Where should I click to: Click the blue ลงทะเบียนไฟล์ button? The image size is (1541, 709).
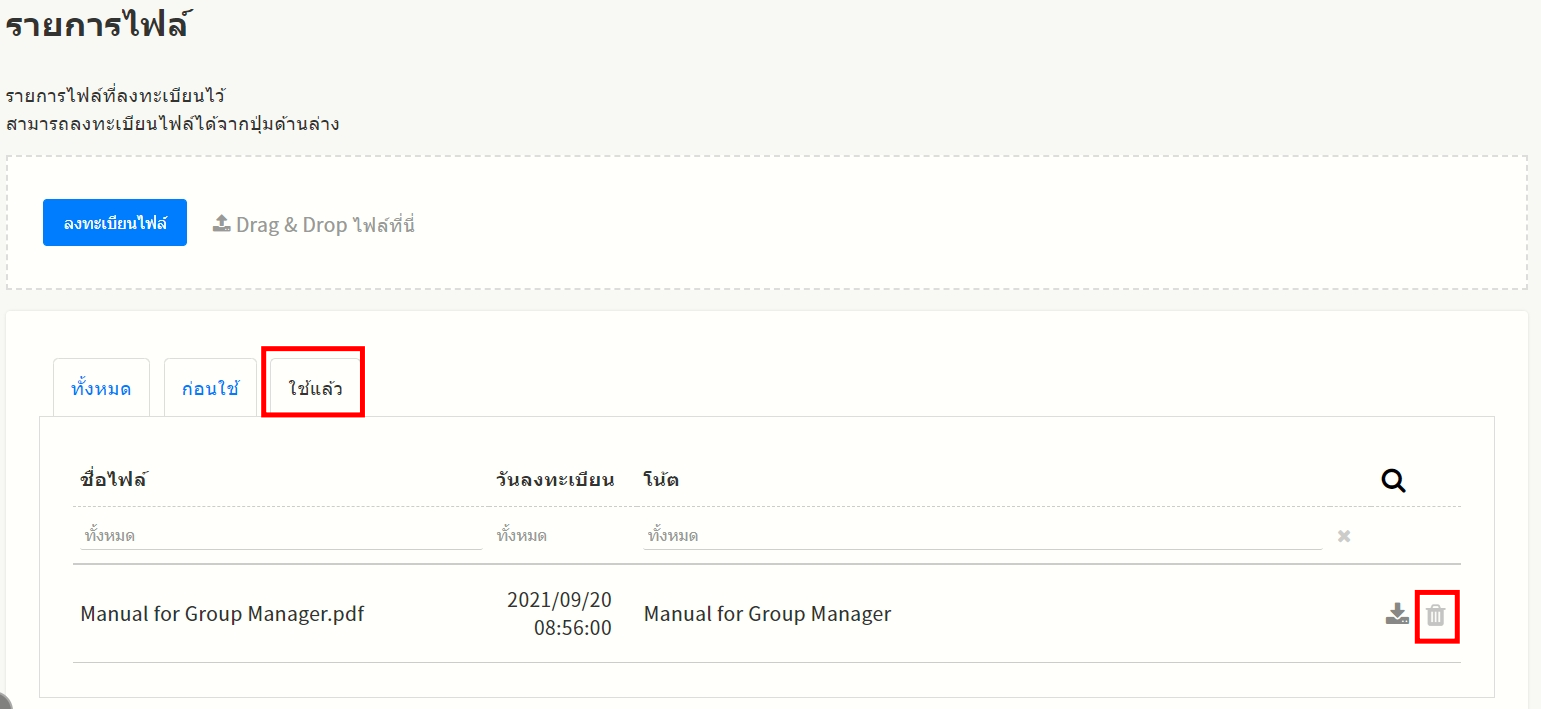pos(114,223)
